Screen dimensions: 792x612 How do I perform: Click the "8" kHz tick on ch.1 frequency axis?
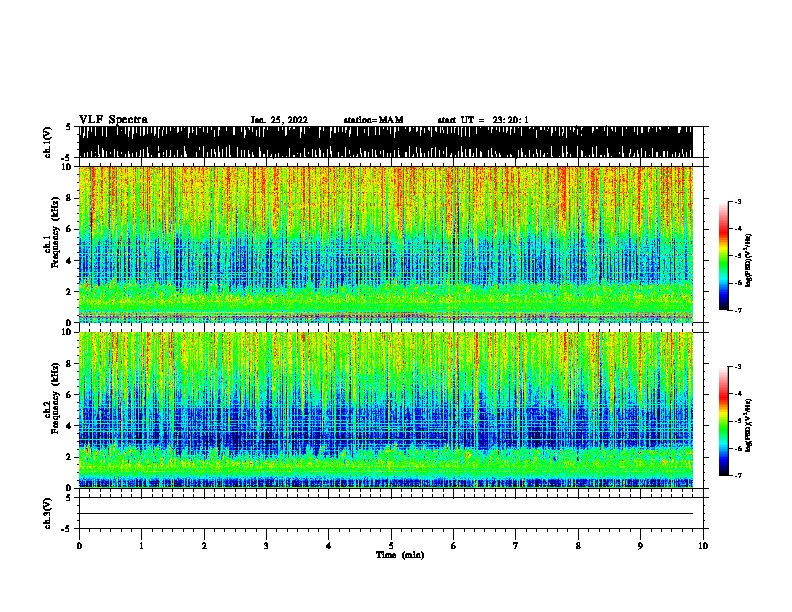click(x=70, y=198)
